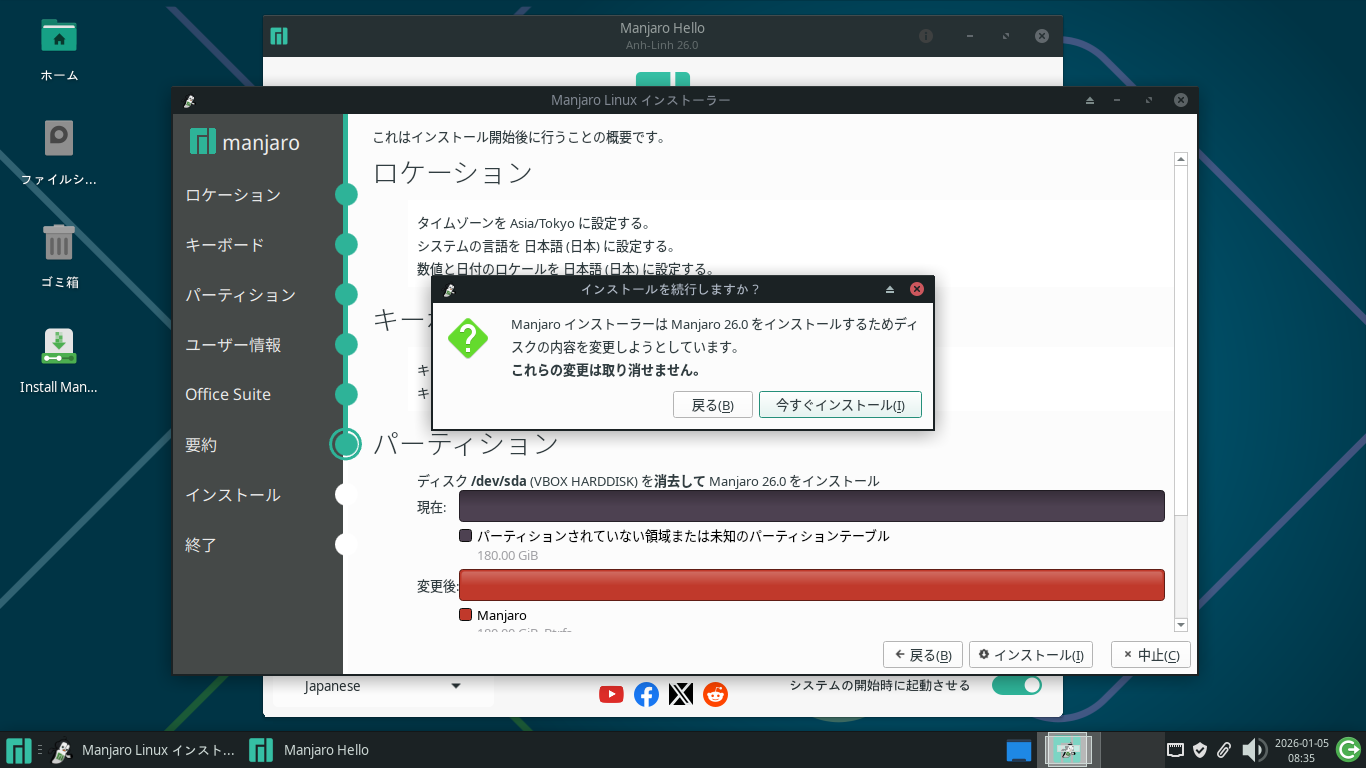Open the ファイルシ... file system desktop icon

click(59, 140)
